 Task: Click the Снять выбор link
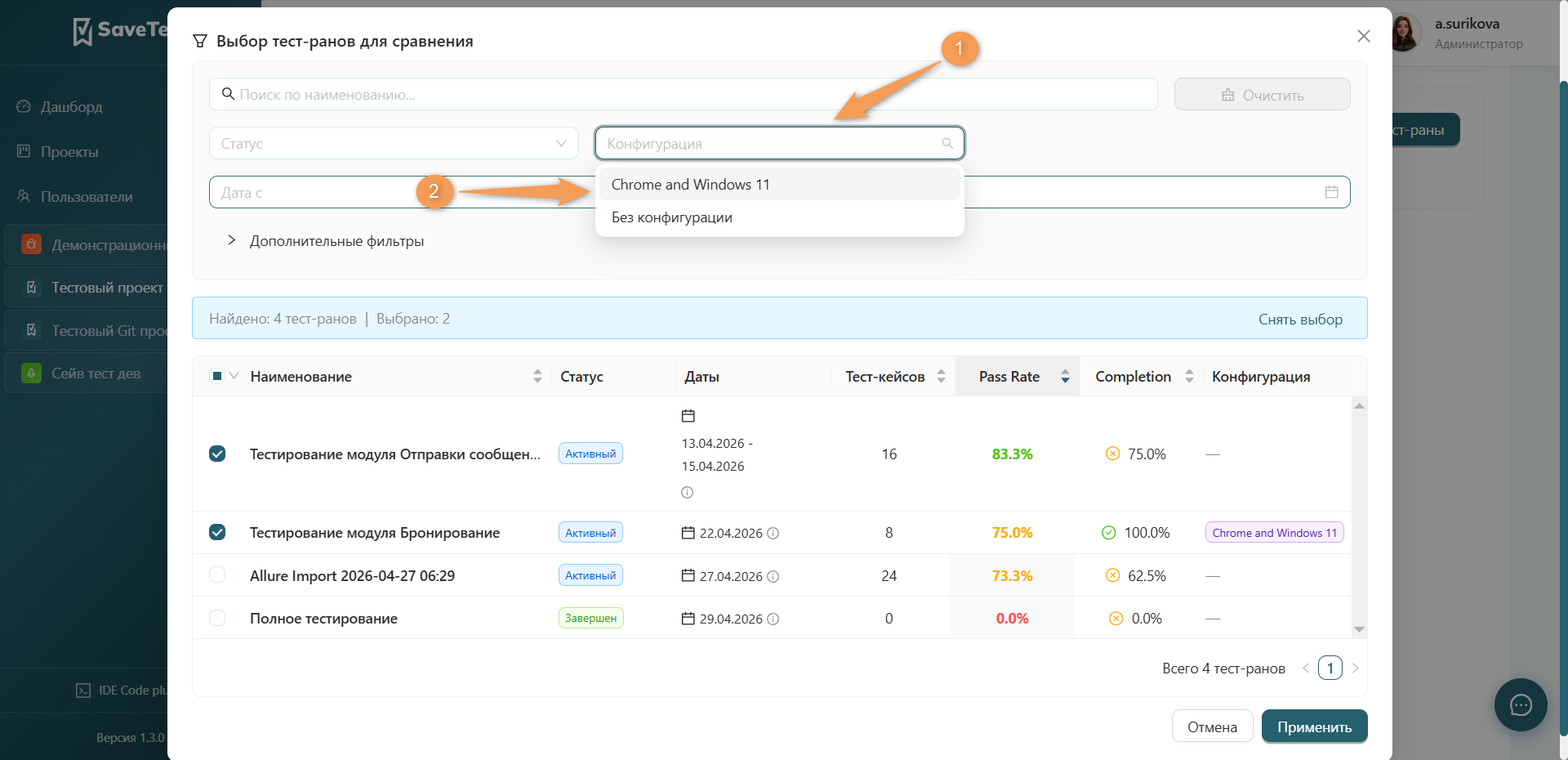1300,319
